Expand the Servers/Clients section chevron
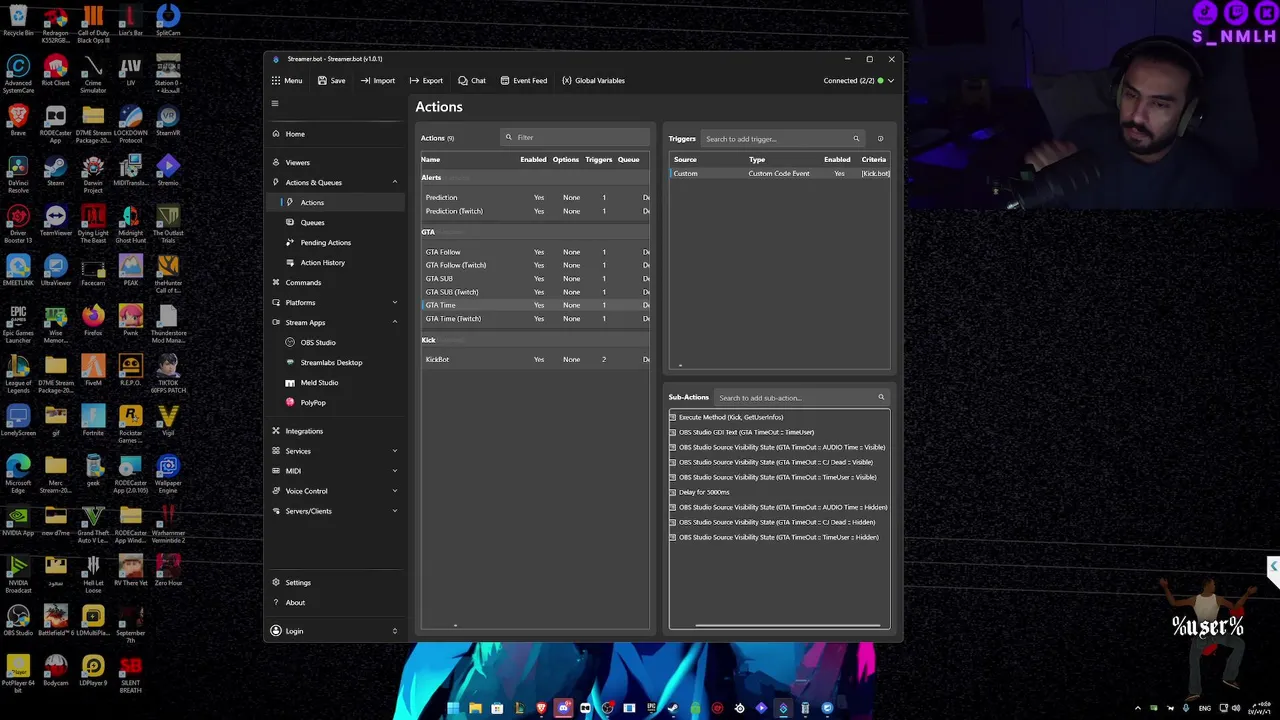Screen dimensions: 1280x720 [x=394, y=511]
